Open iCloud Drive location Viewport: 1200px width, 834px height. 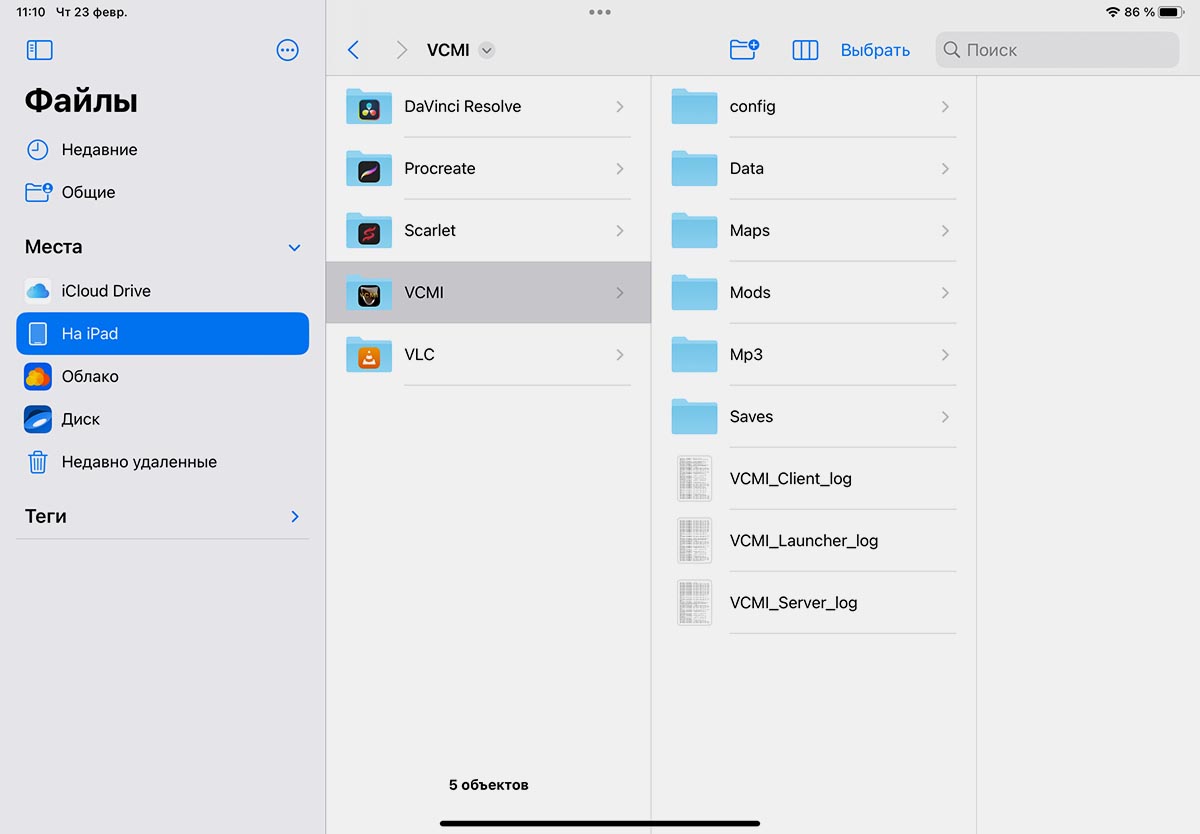click(162, 291)
